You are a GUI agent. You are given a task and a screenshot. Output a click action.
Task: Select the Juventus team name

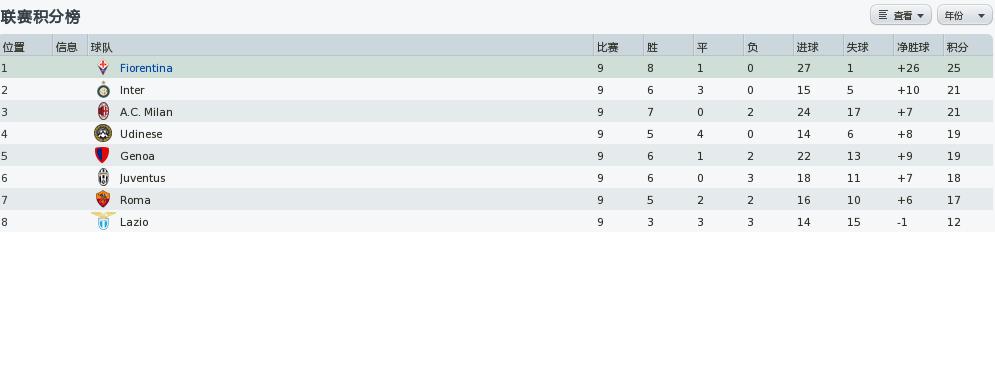[x=142, y=178]
